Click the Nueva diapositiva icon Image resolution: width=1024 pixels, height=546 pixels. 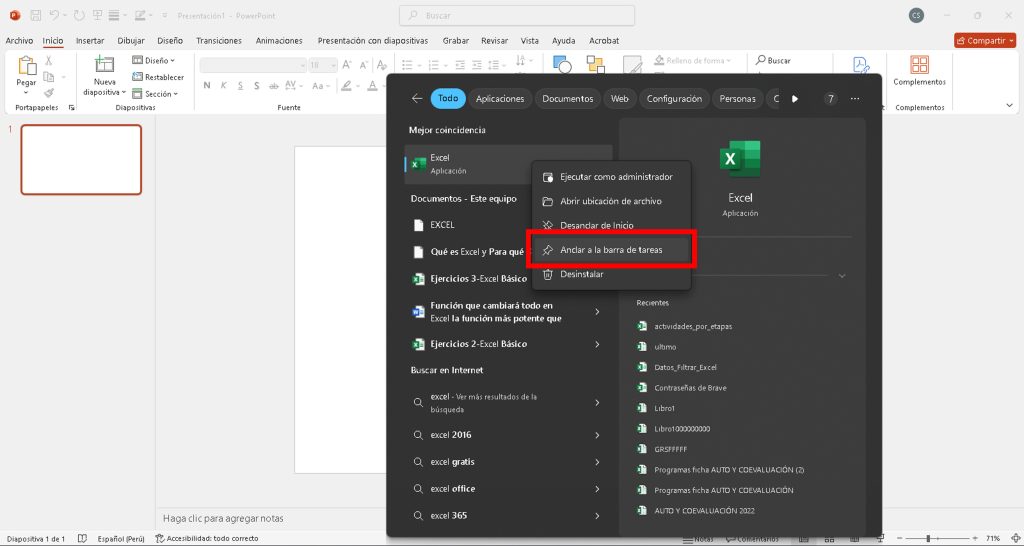pyautogui.click(x=104, y=66)
